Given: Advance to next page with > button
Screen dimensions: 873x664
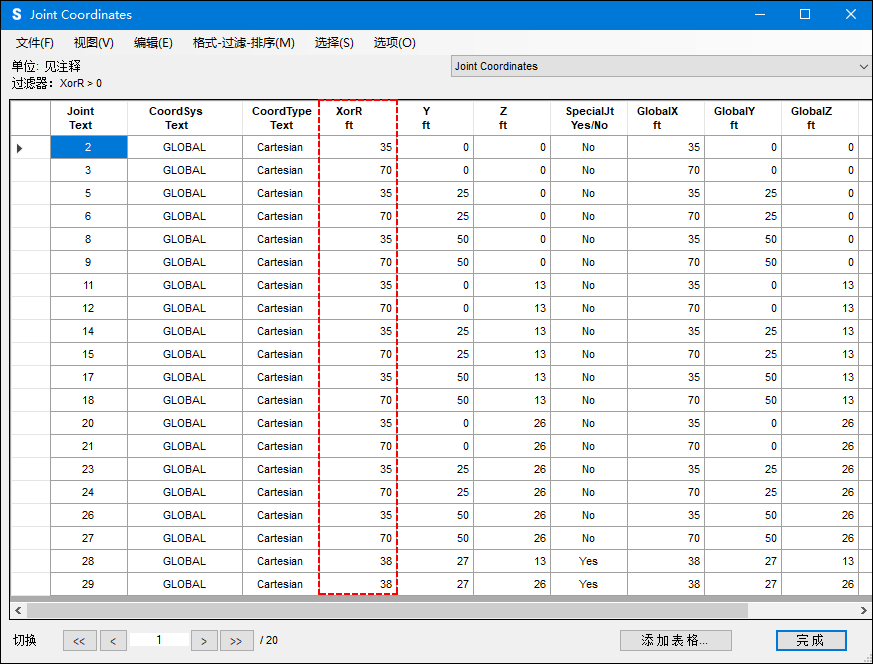Looking at the screenshot, I should point(204,641).
